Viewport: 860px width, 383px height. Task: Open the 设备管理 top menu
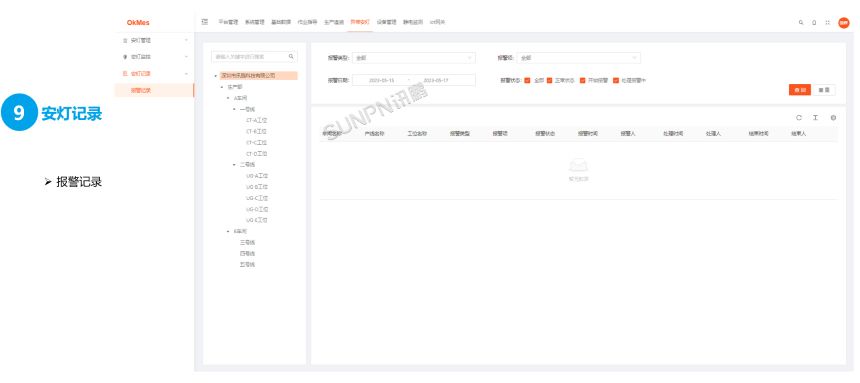386,22
